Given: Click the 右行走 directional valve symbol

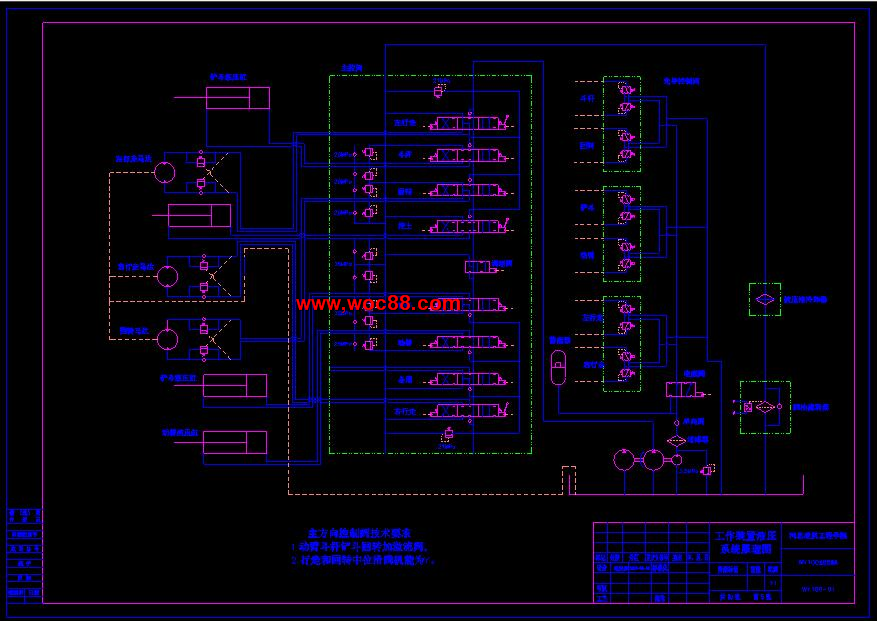Looking at the screenshot, I should [x=468, y=411].
